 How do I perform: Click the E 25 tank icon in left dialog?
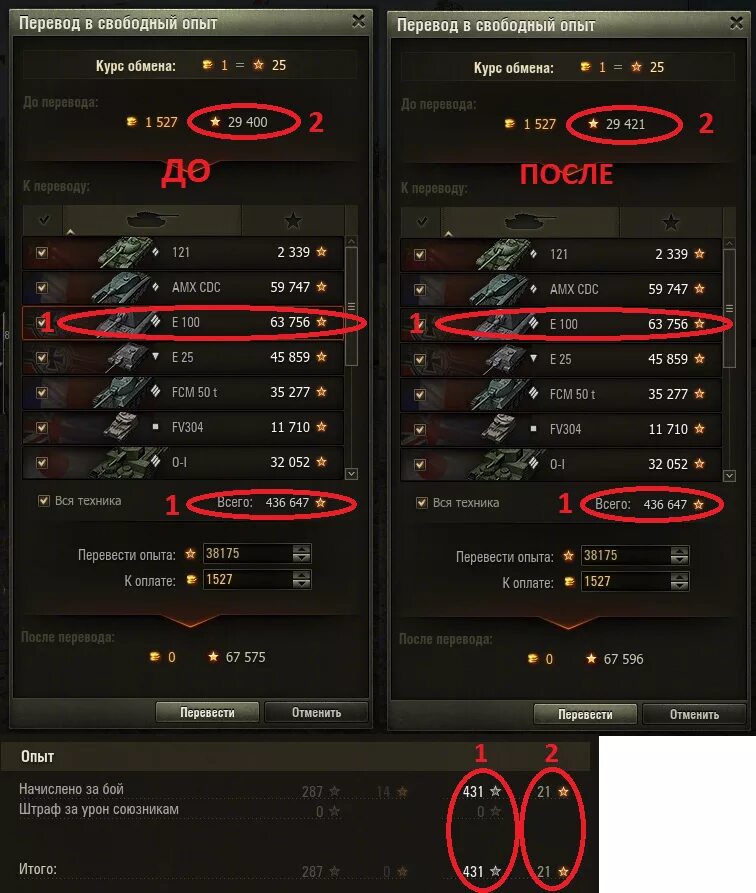[126, 358]
